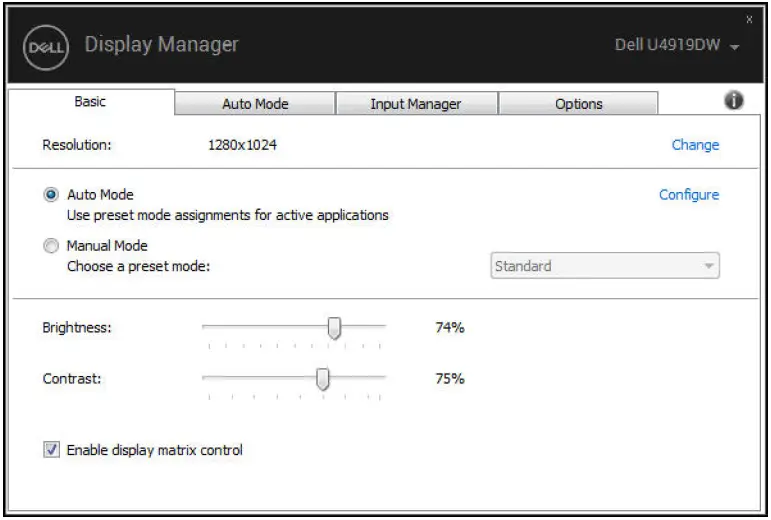
Task: Select the Auto Mode radio button
Action: 51,195
